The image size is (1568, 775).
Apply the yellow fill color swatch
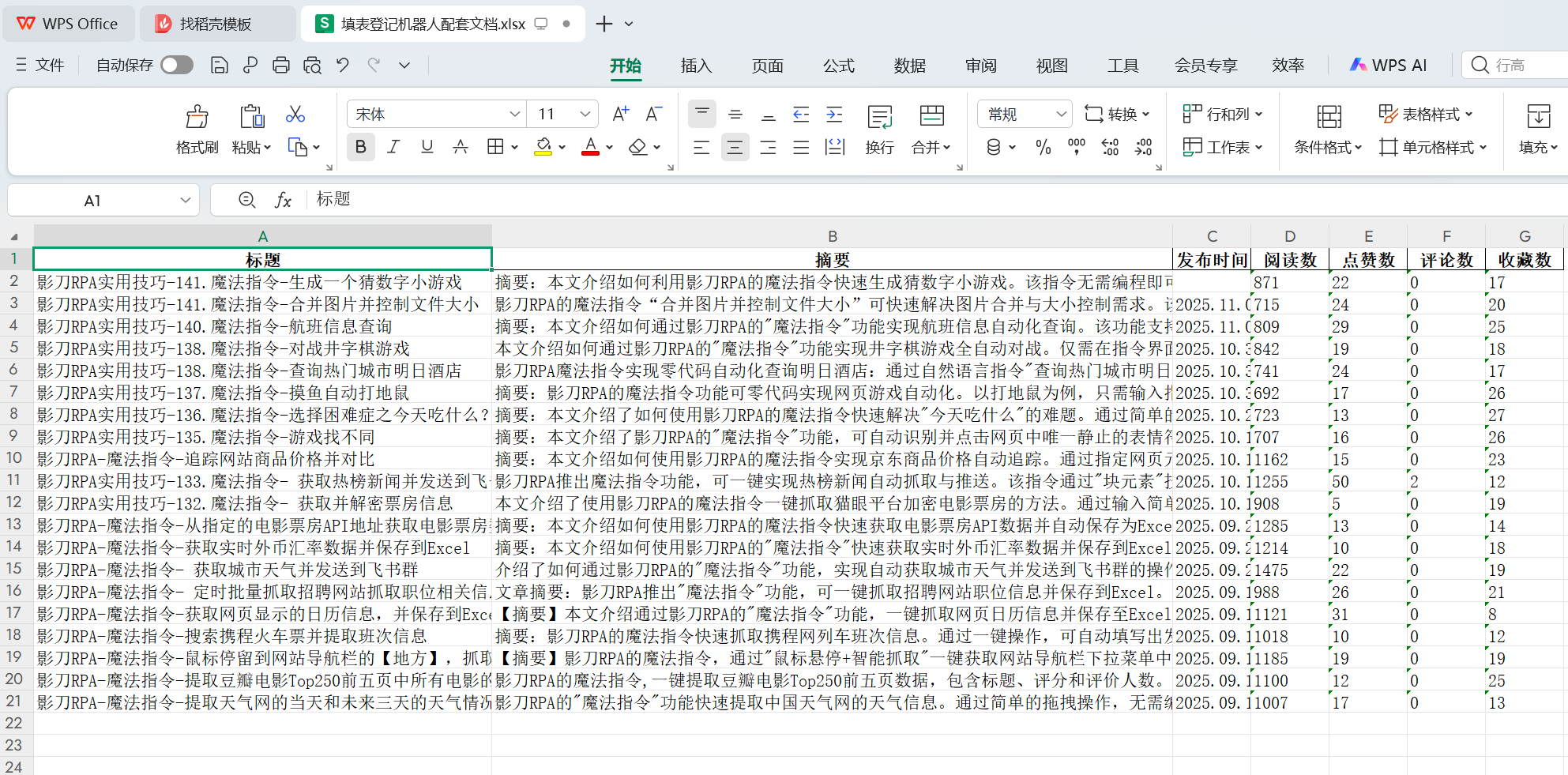click(543, 148)
